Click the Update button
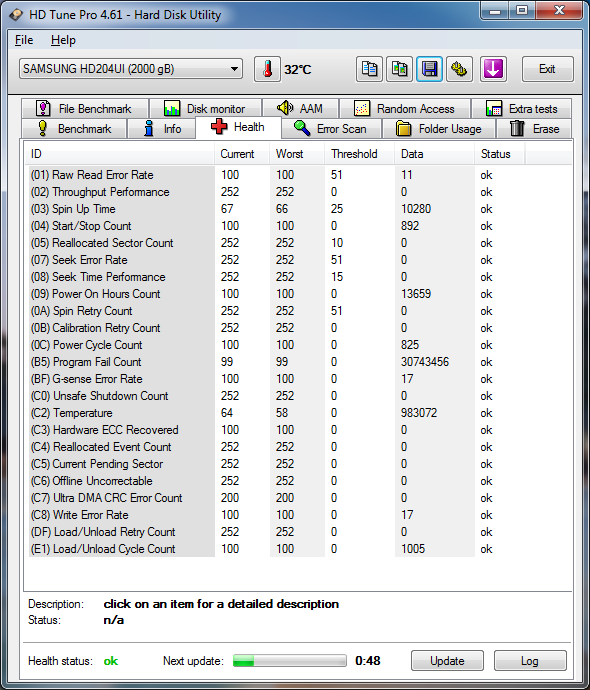The width and height of the screenshot is (590, 690). (447, 661)
